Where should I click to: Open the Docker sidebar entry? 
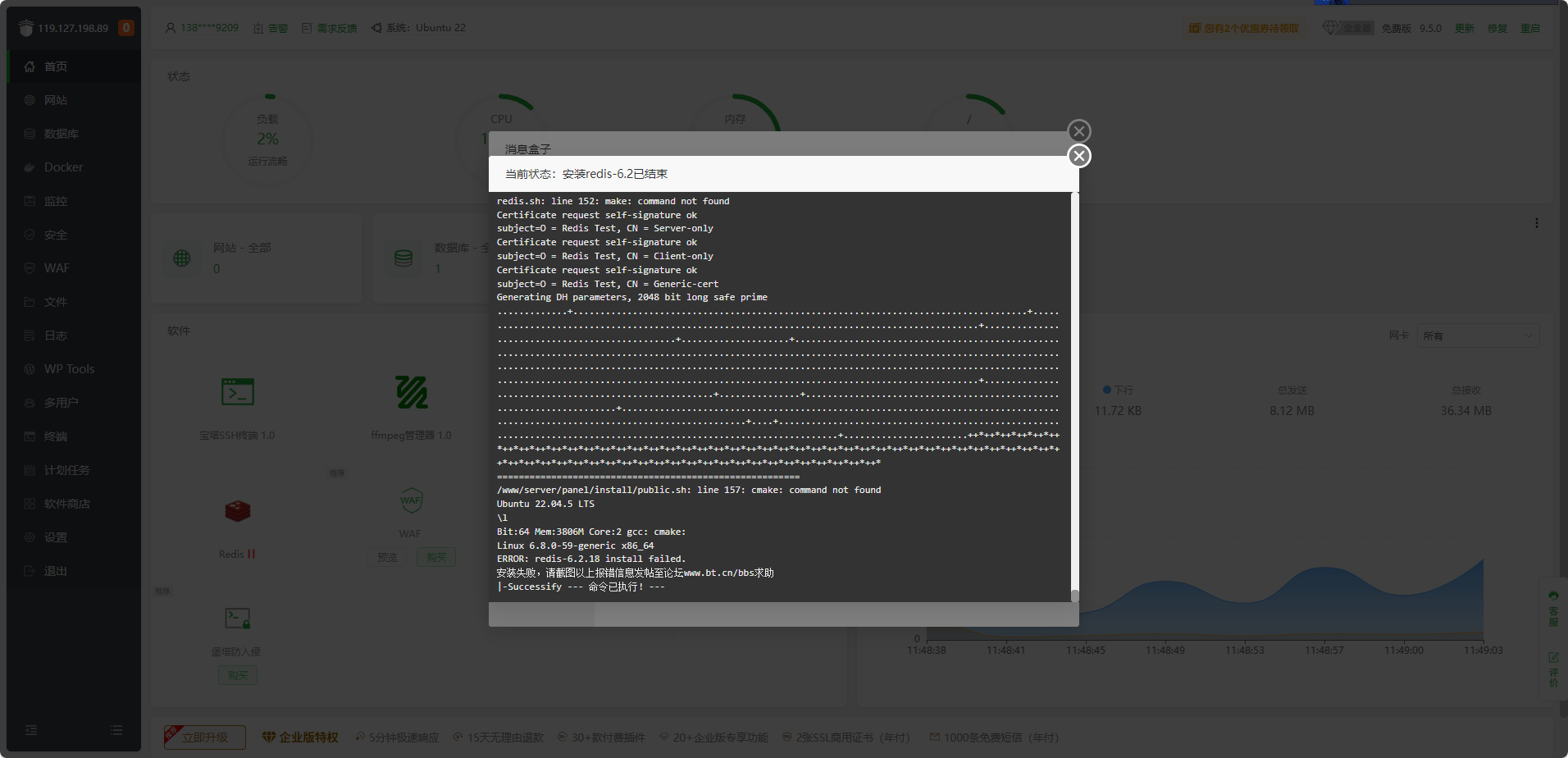74,167
